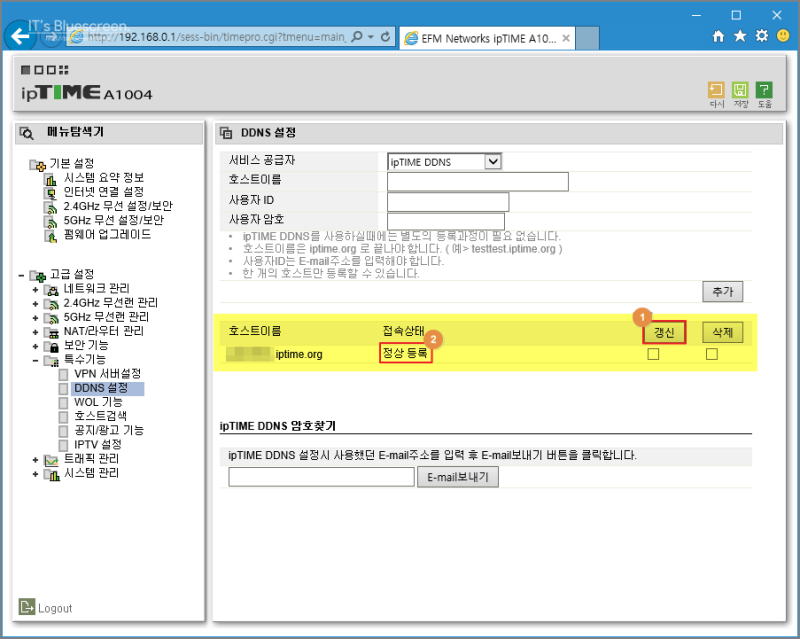Select DDNS 설정 menu item
The image size is (800, 639).
(101, 388)
